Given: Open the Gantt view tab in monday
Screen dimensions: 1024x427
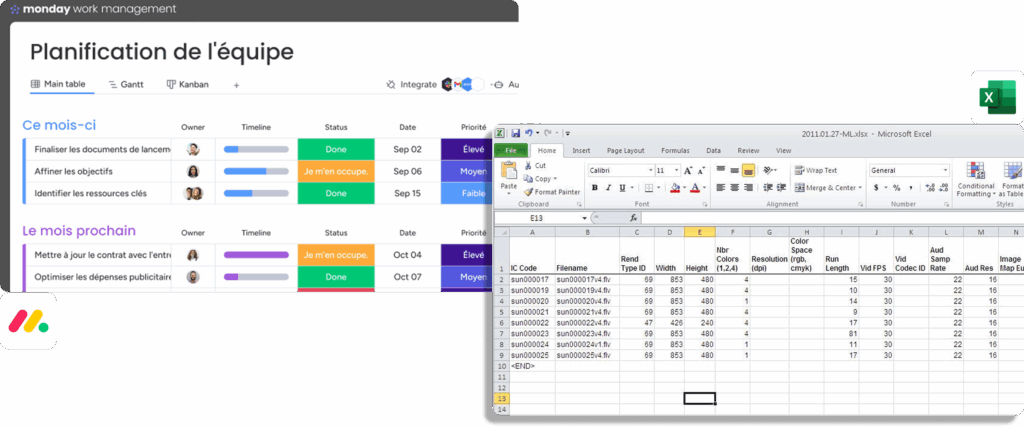Looking at the screenshot, I should click(x=125, y=85).
